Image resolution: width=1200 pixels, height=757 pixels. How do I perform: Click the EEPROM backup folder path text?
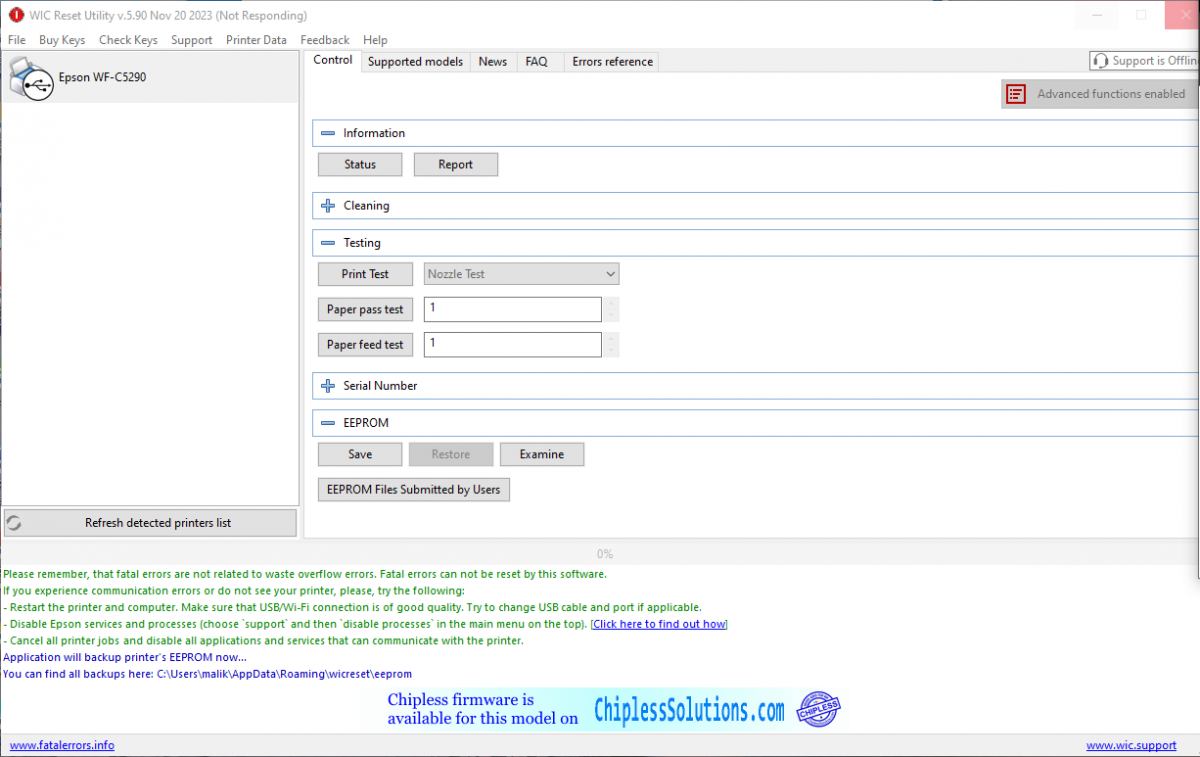284,675
